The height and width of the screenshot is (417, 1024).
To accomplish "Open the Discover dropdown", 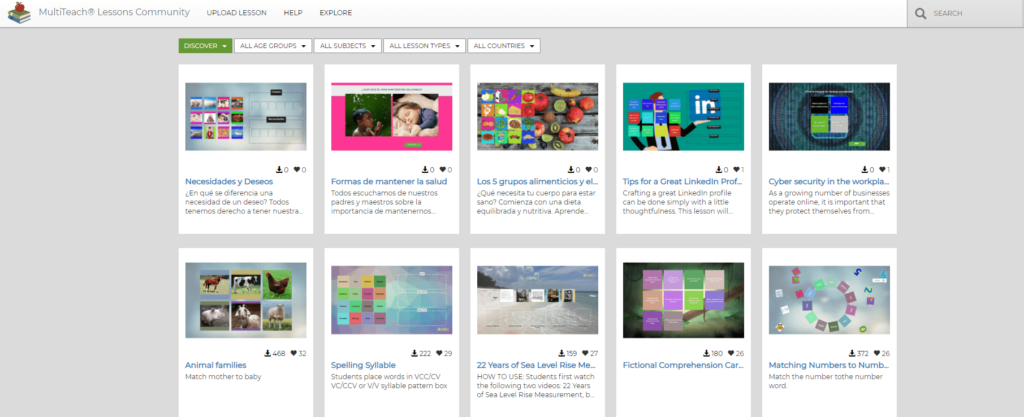I will coord(205,46).
